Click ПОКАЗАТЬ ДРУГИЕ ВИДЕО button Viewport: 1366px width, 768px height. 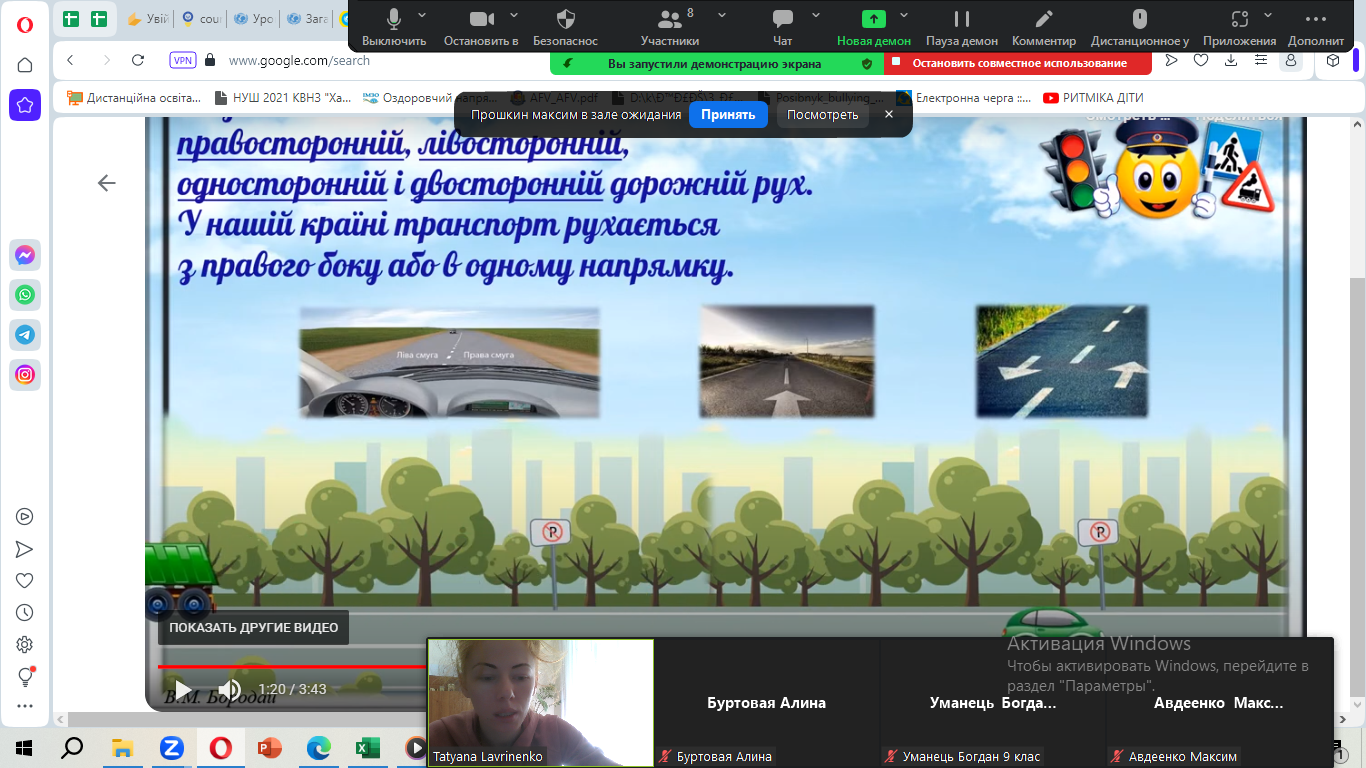253,628
